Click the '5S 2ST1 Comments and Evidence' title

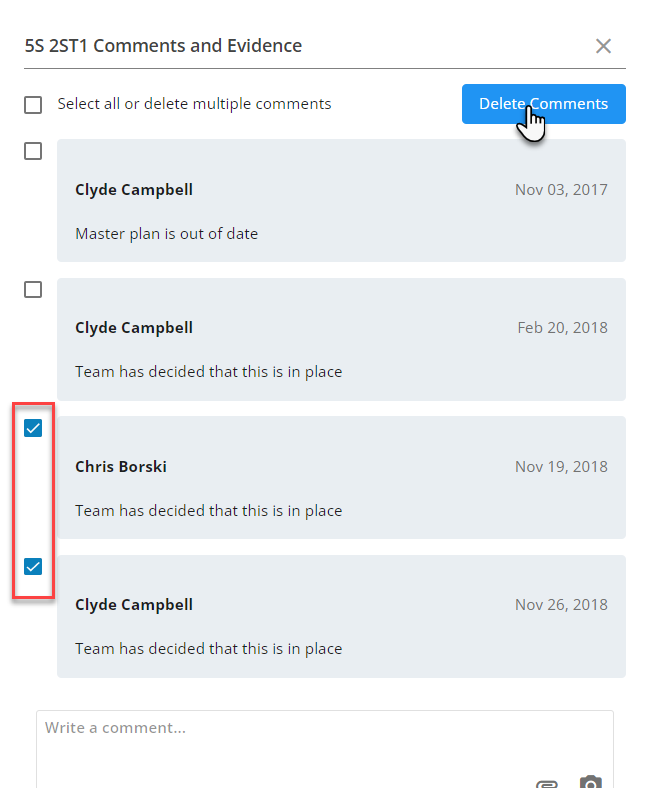coord(164,46)
